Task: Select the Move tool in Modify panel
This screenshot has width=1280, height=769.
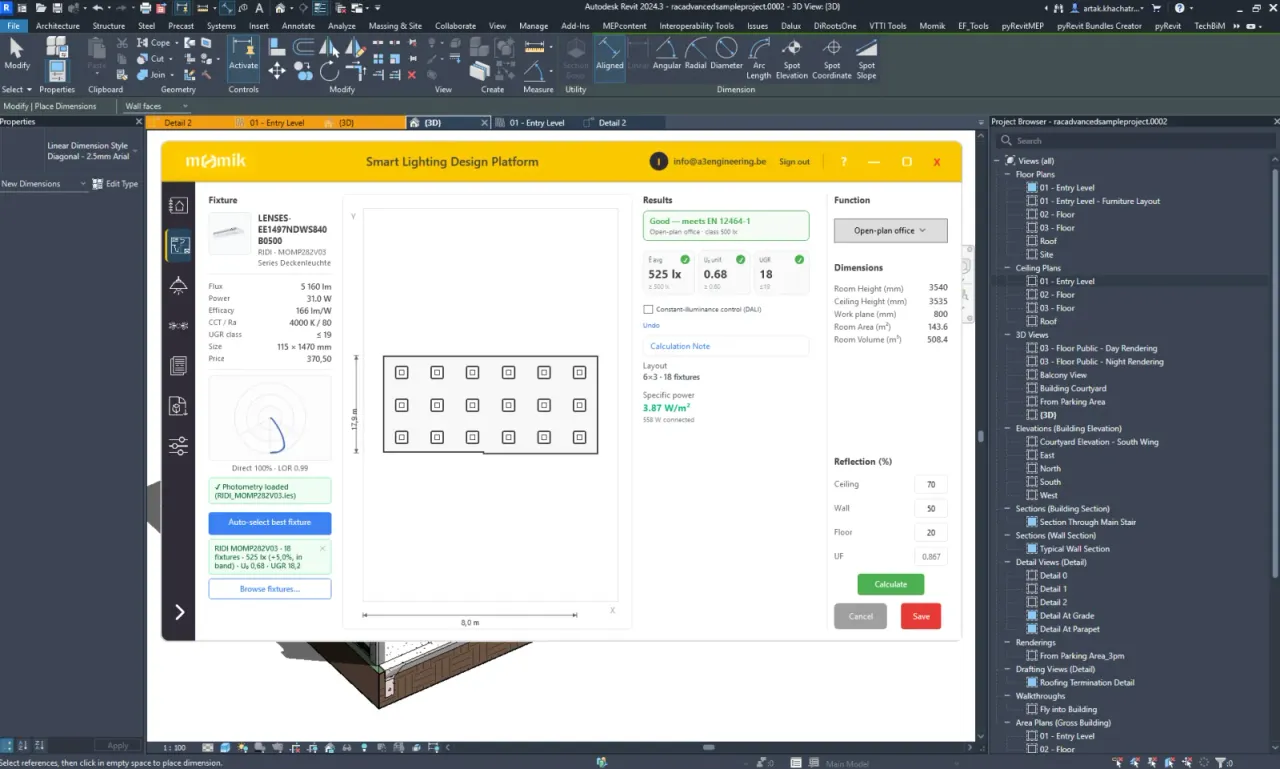Action: 277,70
